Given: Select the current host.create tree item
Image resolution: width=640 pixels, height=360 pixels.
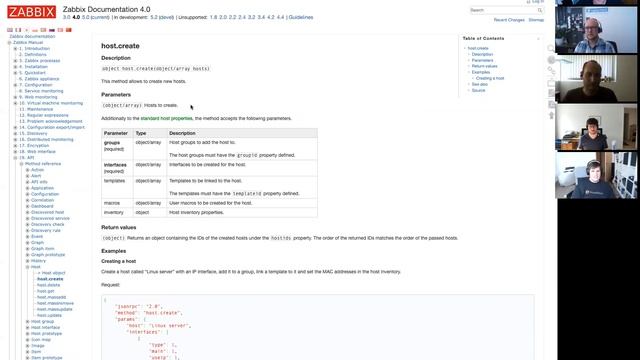Looking at the screenshot, I should pos(50,279).
